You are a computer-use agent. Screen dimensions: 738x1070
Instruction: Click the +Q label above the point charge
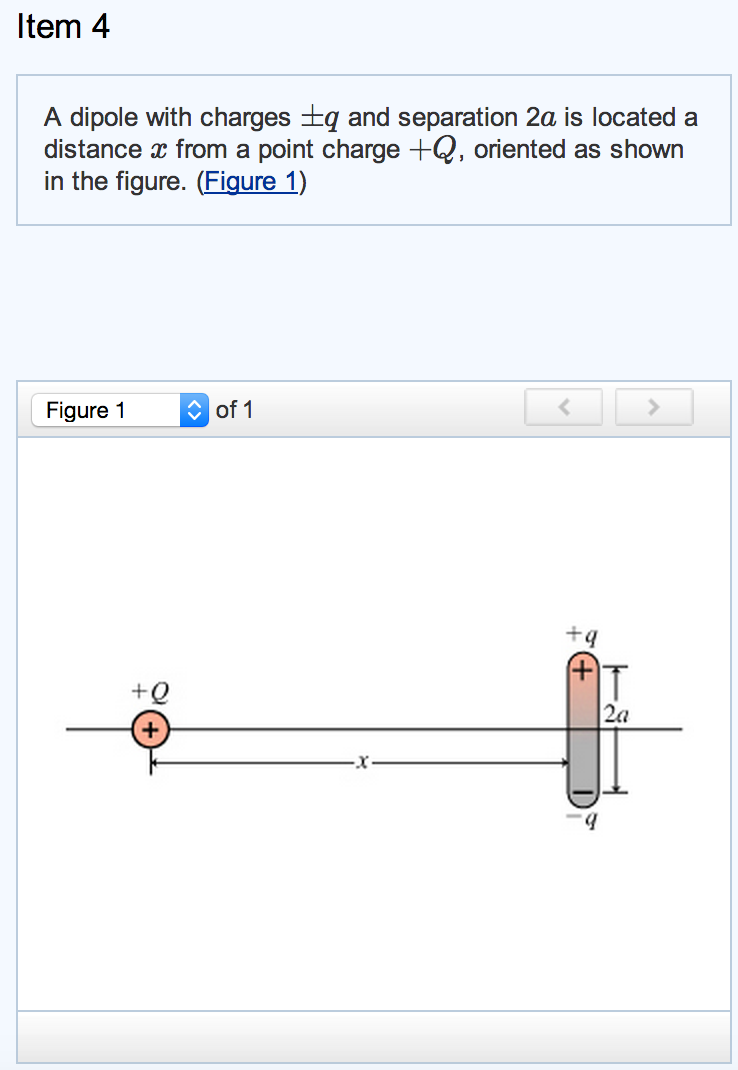(148, 690)
